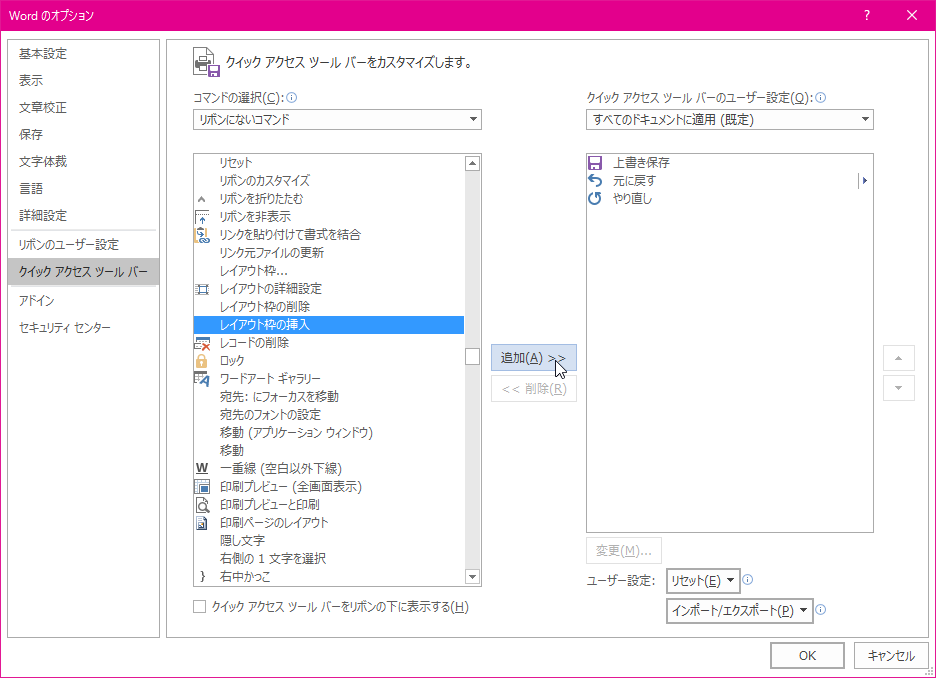Image resolution: width=936 pixels, height=678 pixels.
Task: Click the やり直し redo icon
Action: [595, 198]
